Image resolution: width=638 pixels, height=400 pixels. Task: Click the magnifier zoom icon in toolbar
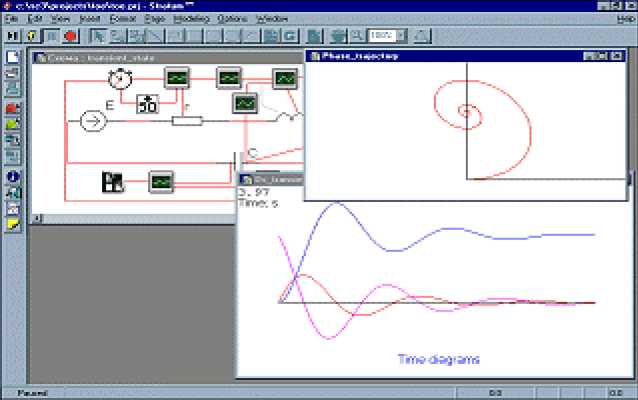pos(357,36)
